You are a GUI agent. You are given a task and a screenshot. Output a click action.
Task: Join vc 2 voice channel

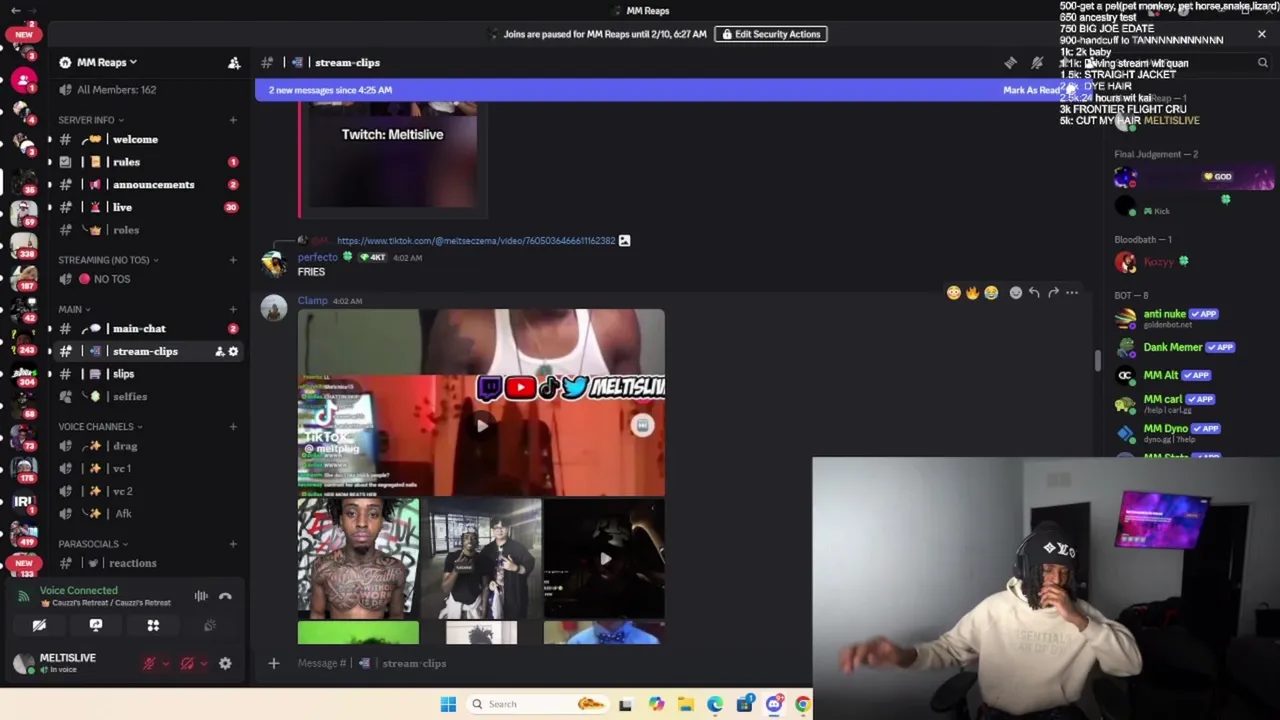(123, 491)
